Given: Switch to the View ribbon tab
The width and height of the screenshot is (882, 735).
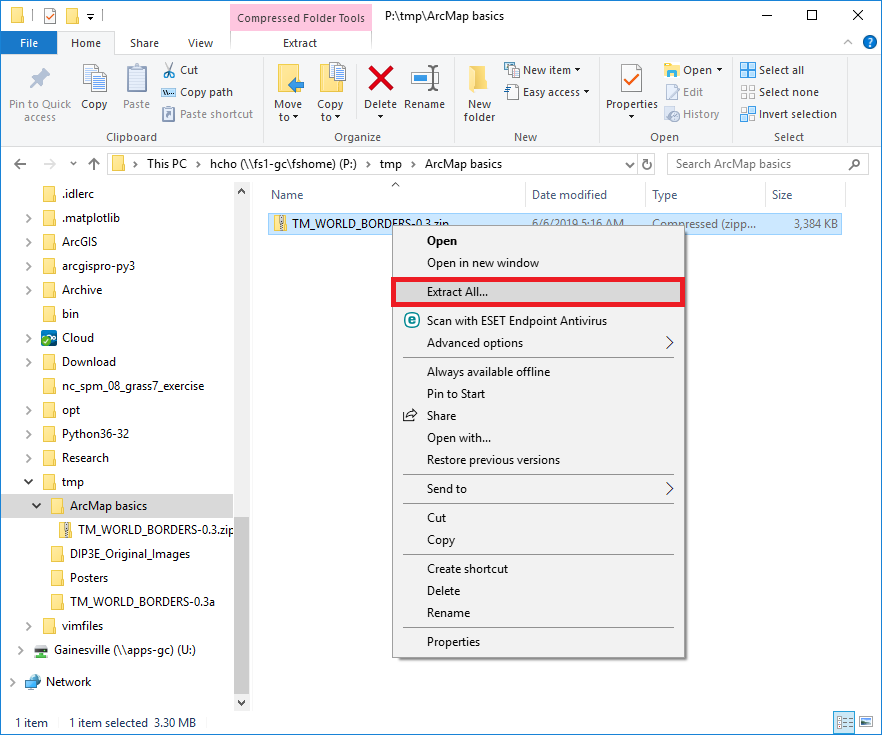Looking at the screenshot, I should click(200, 43).
